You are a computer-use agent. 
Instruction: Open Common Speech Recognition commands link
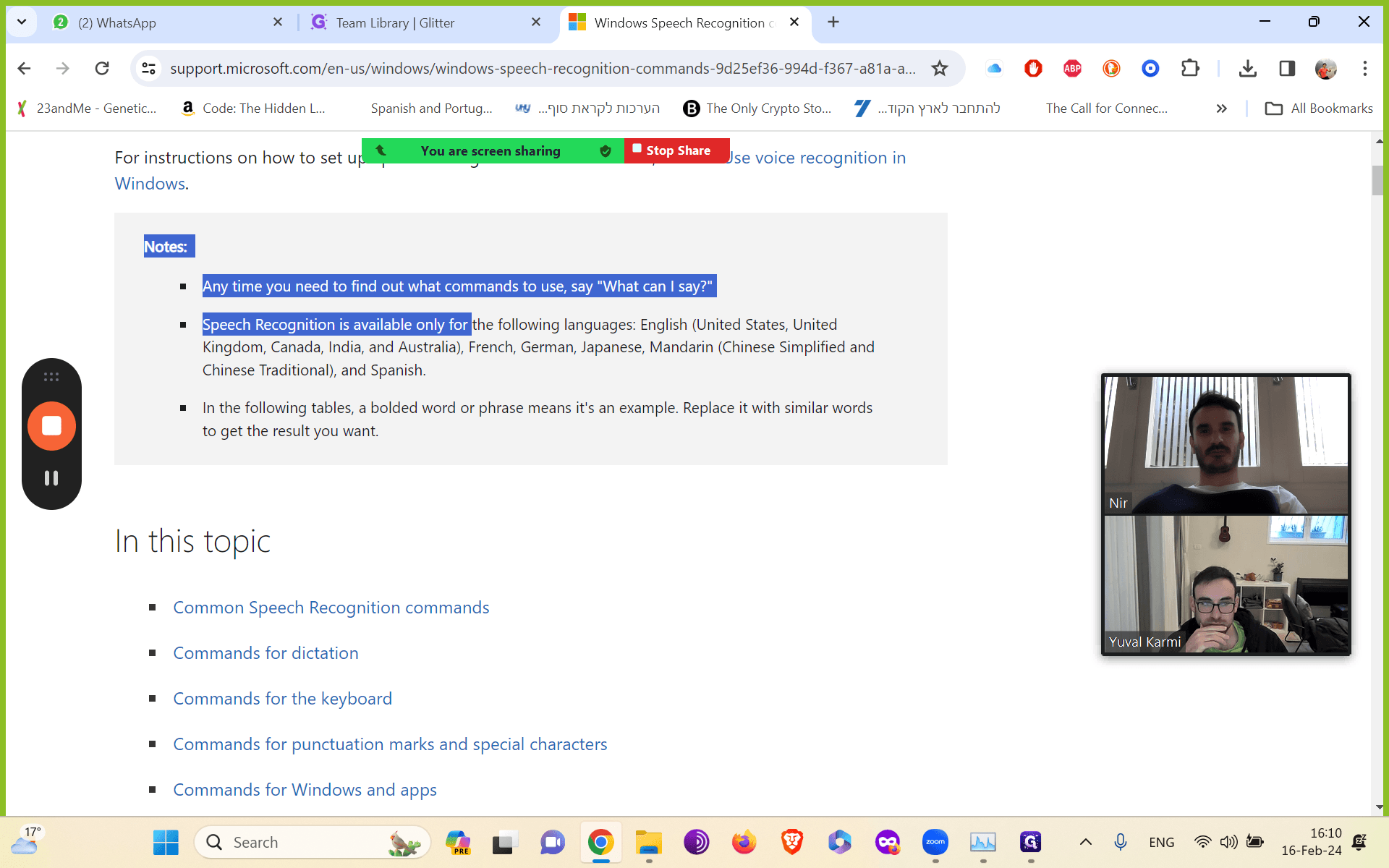coord(331,608)
